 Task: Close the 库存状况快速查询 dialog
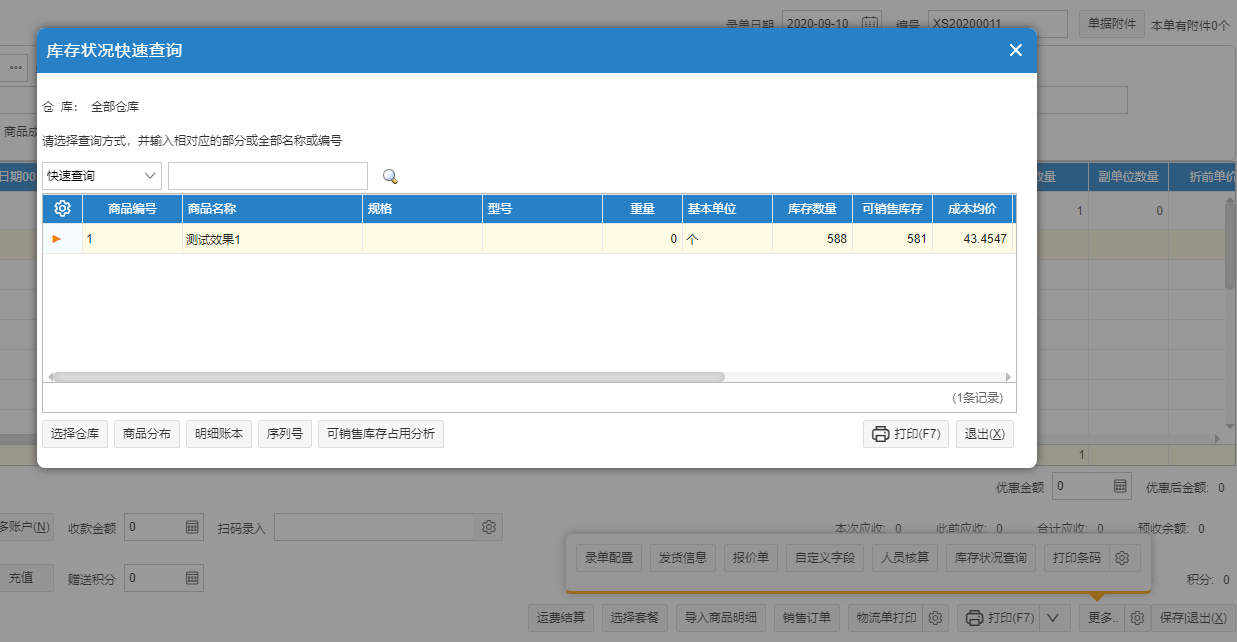pyautogui.click(x=1015, y=50)
